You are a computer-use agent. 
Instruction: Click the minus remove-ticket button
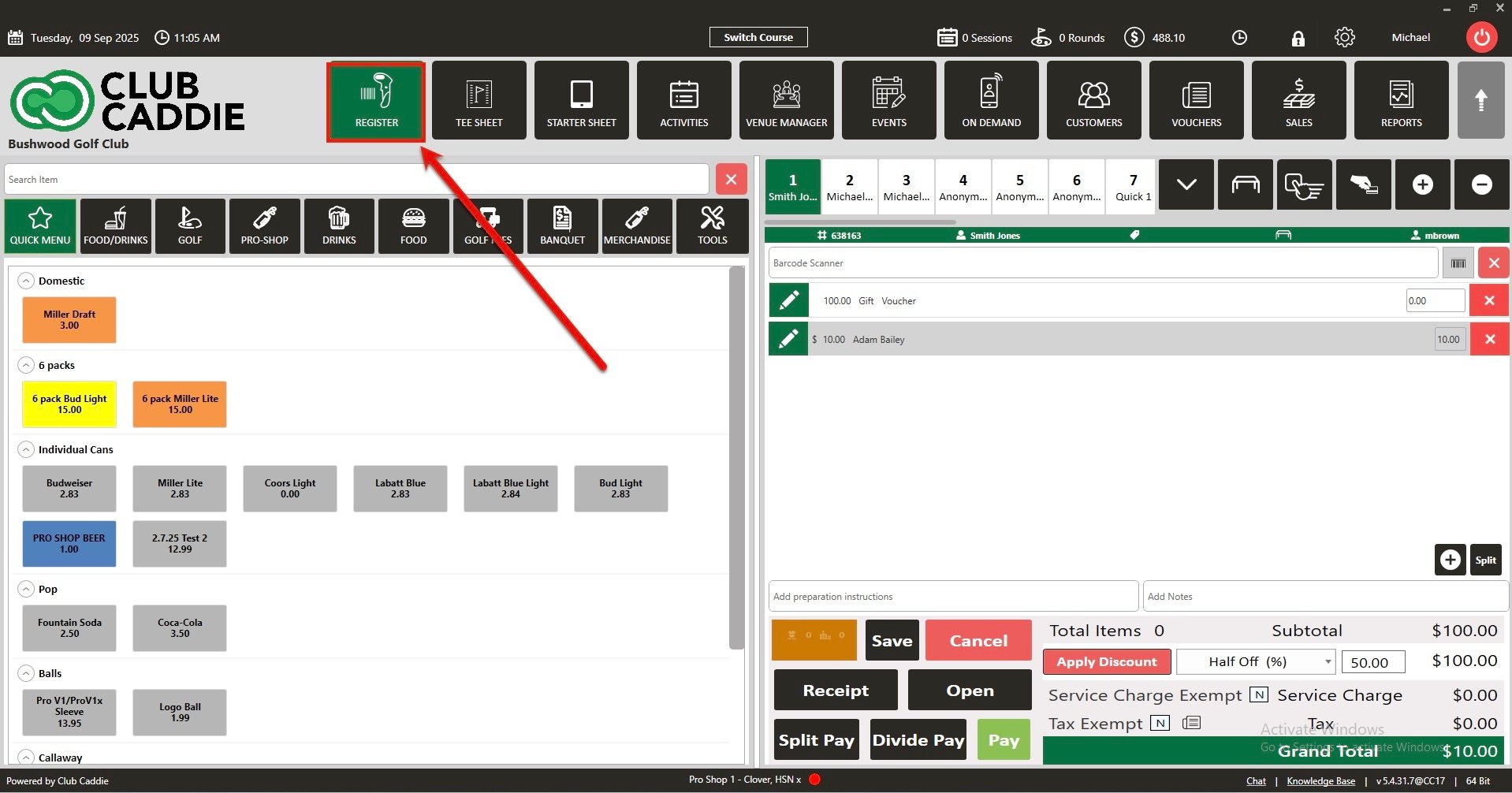coord(1481,184)
